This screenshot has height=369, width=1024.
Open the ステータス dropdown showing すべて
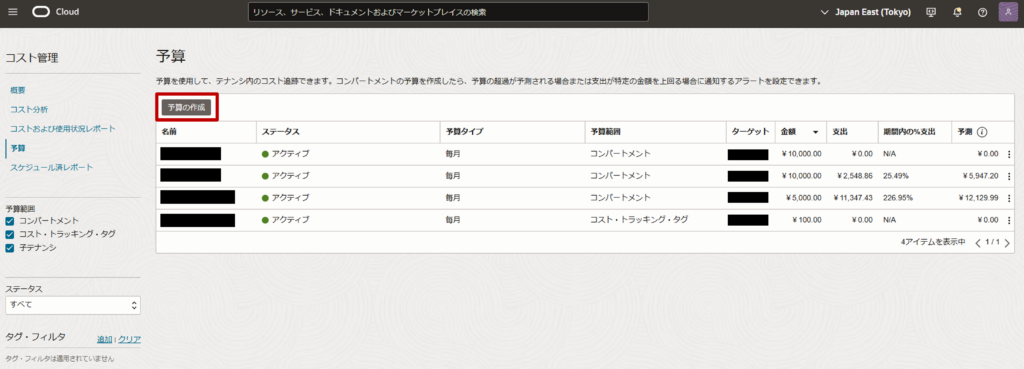tap(72, 305)
